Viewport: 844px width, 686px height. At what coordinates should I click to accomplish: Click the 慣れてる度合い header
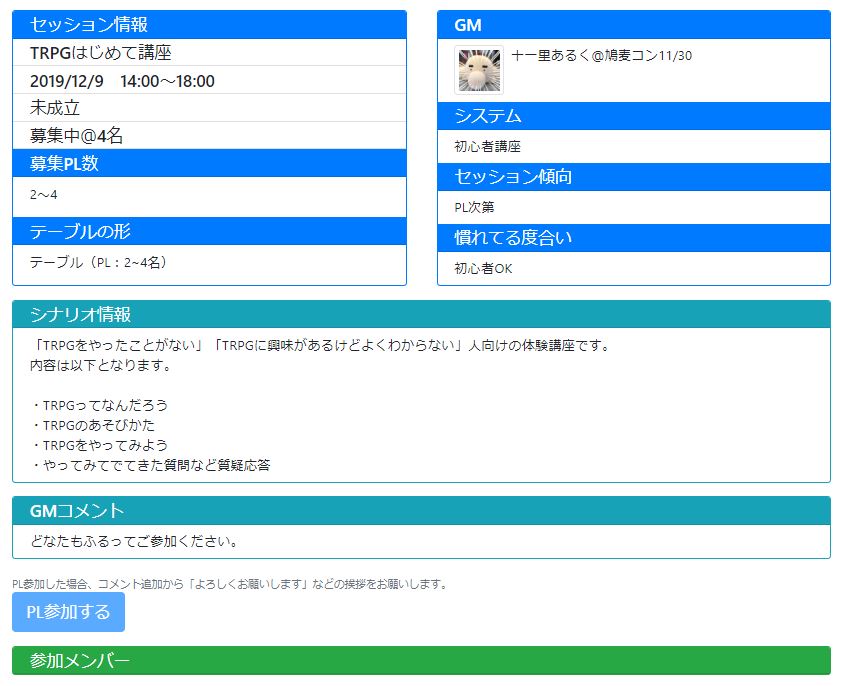pyautogui.click(x=634, y=237)
